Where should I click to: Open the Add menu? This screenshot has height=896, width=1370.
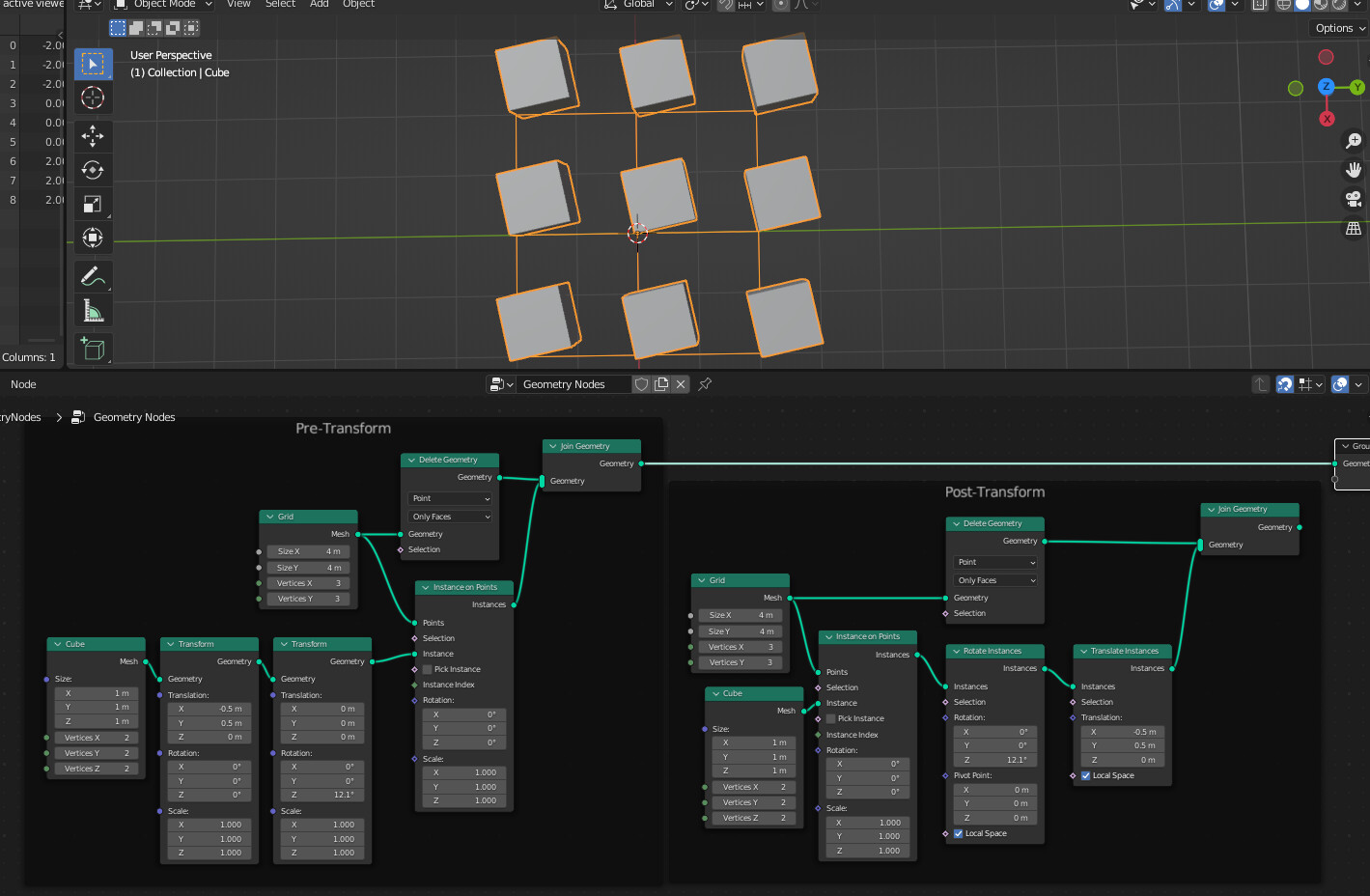click(x=319, y=5)
